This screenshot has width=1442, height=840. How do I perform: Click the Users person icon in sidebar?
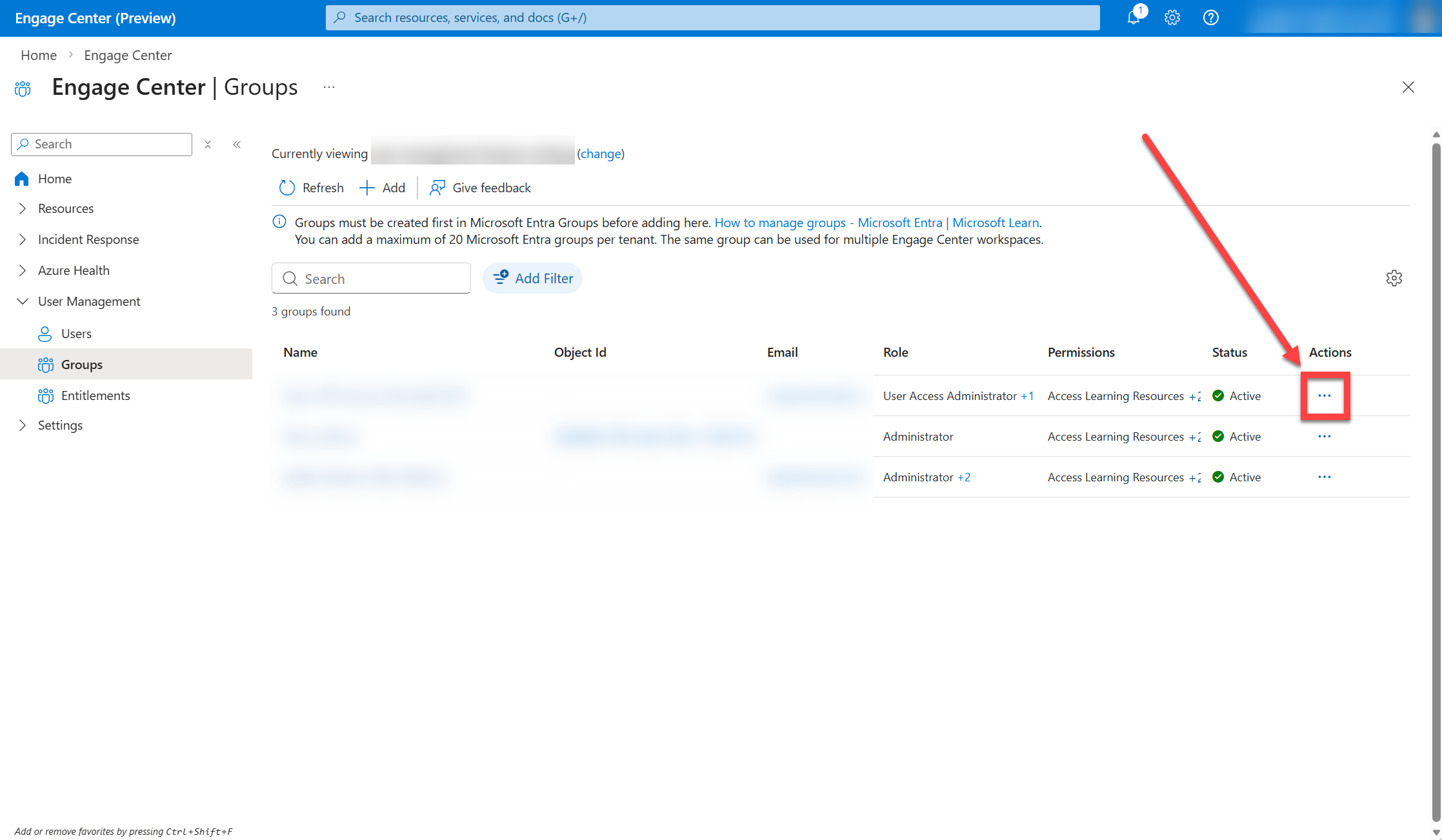45,334
